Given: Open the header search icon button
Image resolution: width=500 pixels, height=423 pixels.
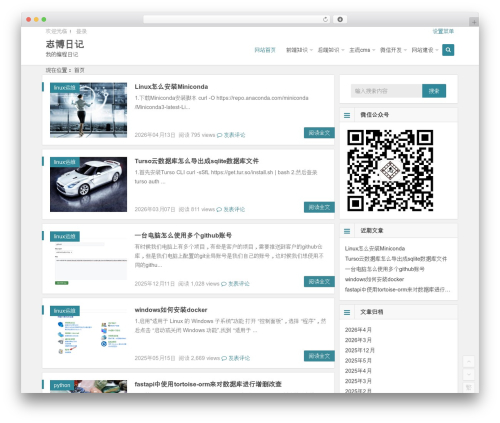Looking at the screenshot, I should [448, 50].
